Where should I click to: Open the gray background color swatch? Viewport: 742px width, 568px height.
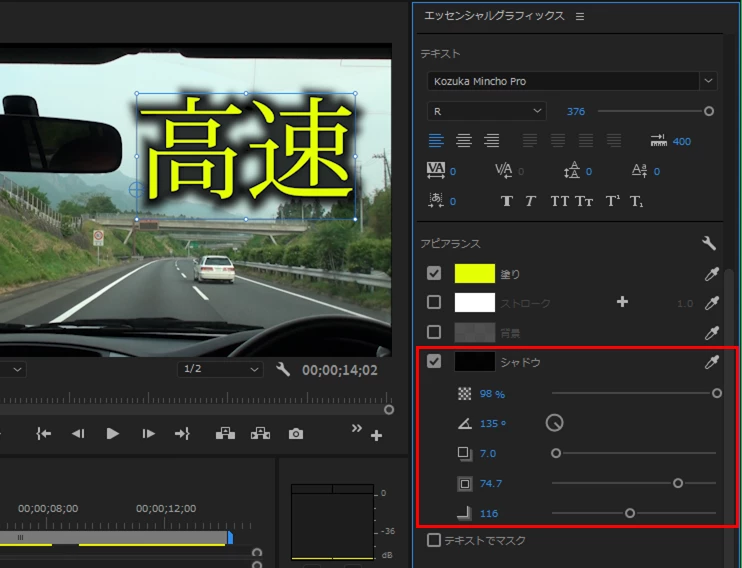click(475, 332)
